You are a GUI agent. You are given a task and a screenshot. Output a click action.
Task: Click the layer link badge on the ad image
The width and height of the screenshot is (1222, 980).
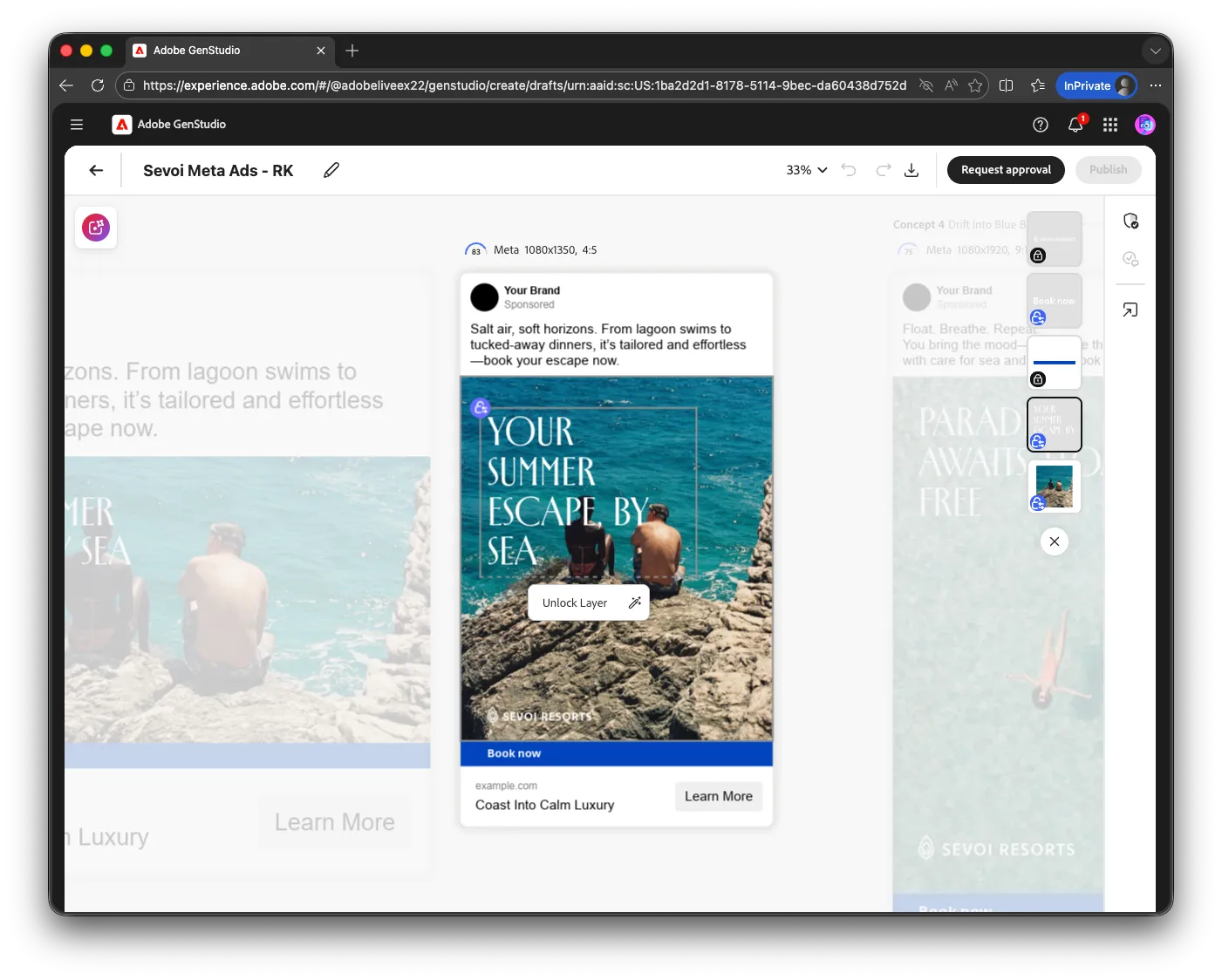[x=481, y=407]
